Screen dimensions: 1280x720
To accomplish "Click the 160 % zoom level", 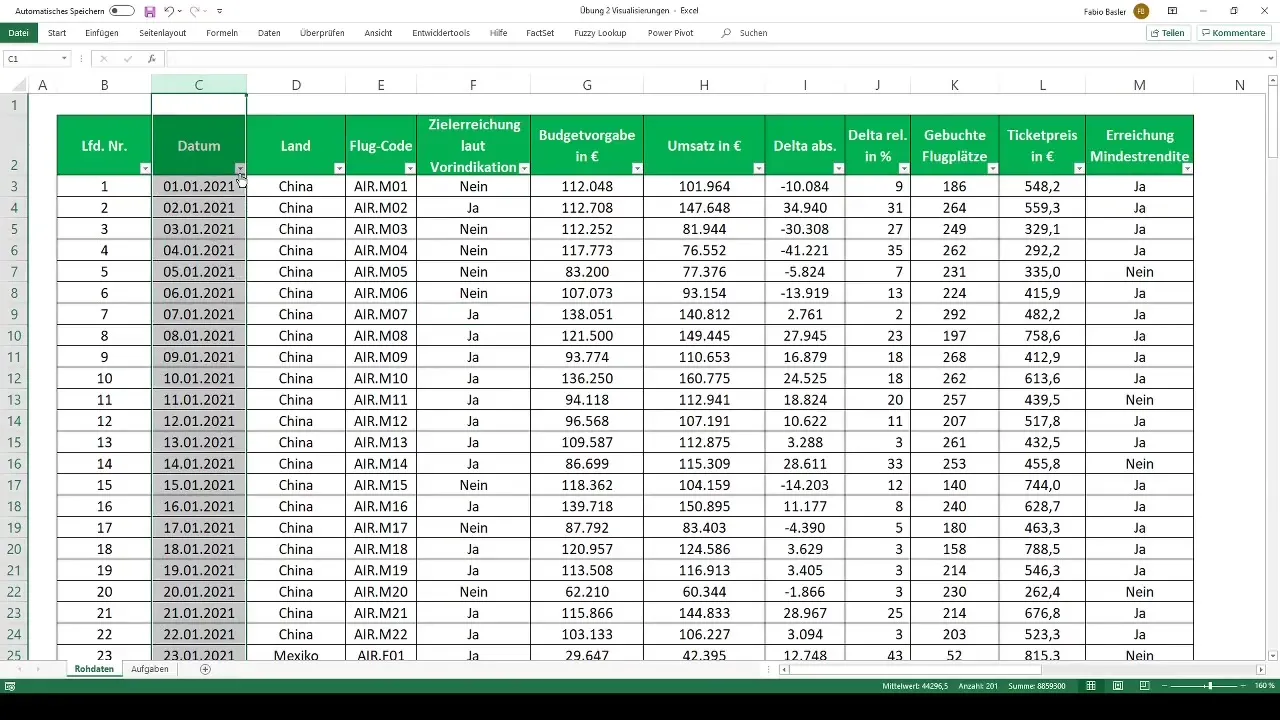I will 1265,686.
